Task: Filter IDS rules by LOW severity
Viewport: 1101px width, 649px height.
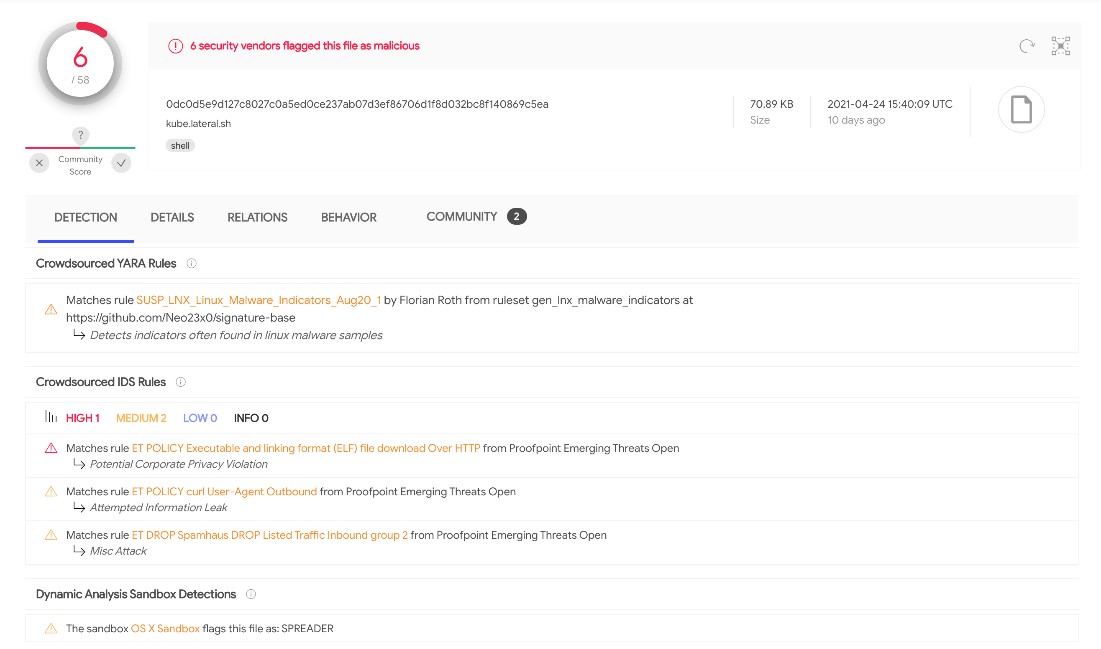Action: pyautogui.click(x=200, y=418)
